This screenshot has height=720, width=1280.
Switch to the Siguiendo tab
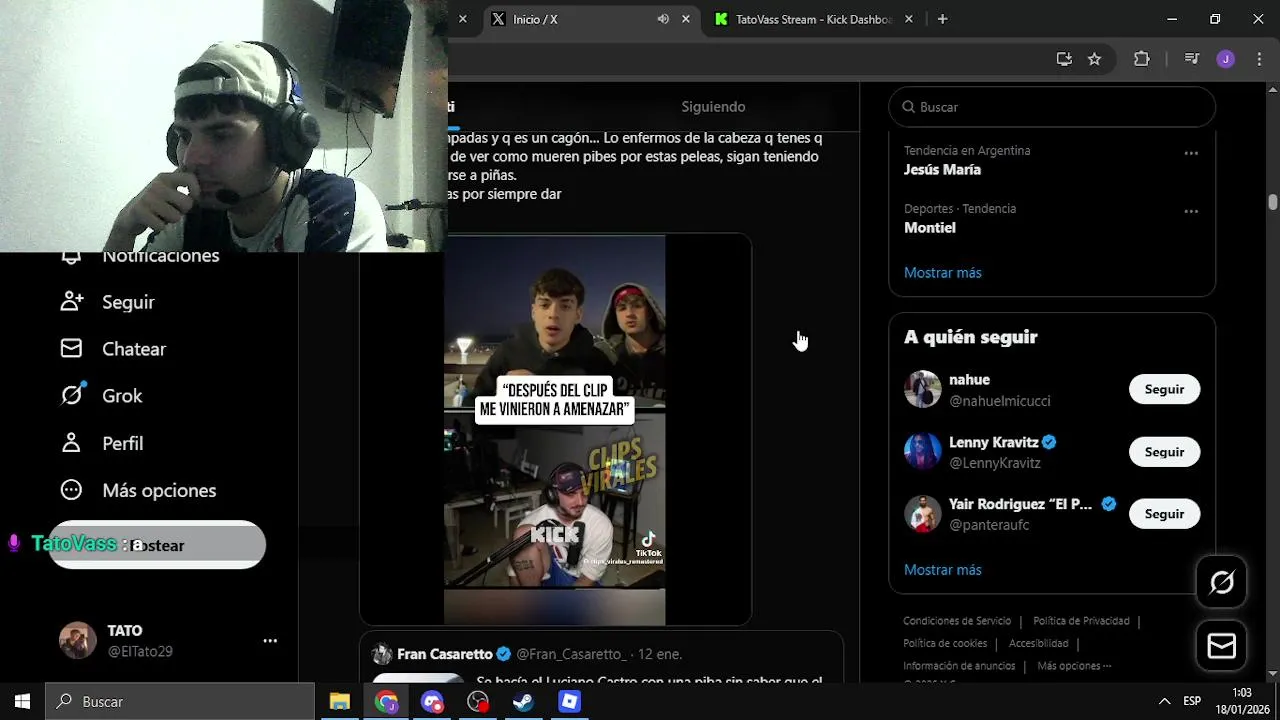click(x=713, y=107)
